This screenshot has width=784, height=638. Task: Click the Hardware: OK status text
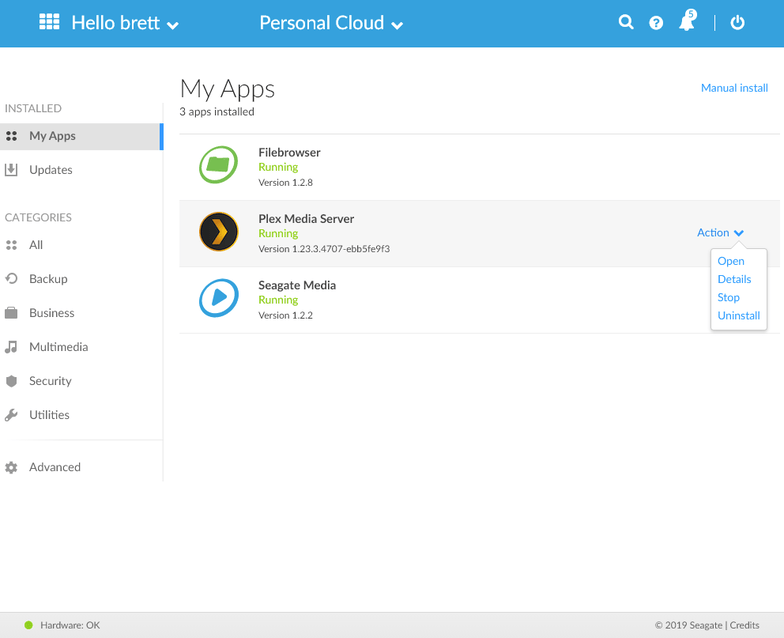click(x=70, y=625)
